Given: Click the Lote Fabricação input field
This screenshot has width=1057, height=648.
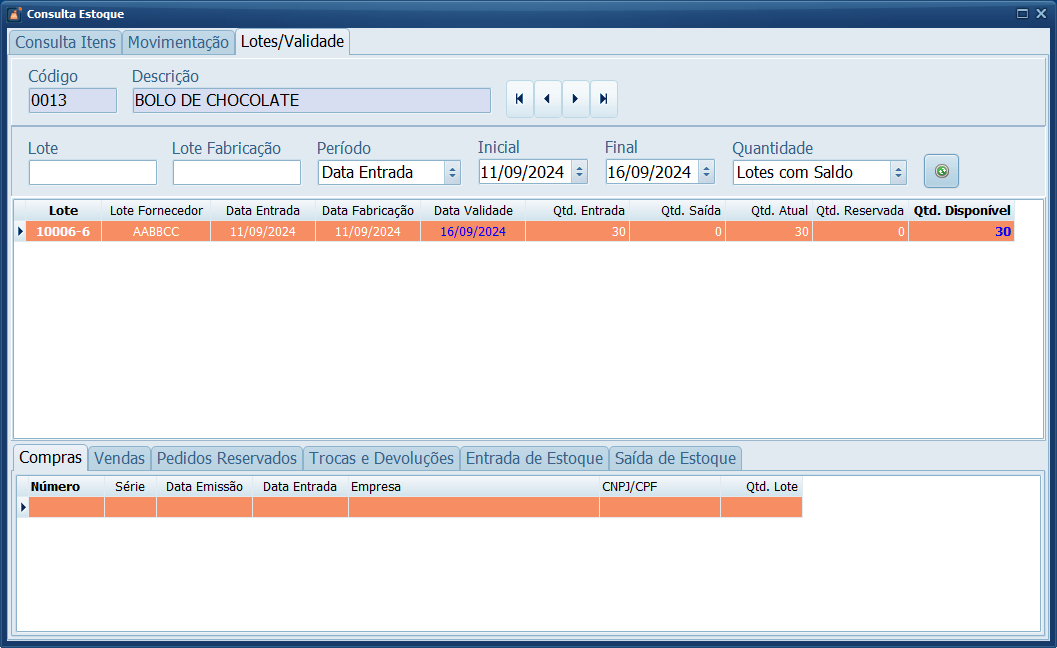Looking at the screenshot, I should tap(236, 172).
